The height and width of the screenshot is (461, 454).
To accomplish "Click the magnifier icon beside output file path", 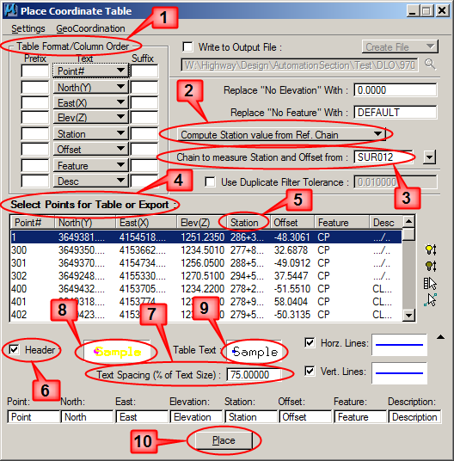I will (430, 63).
